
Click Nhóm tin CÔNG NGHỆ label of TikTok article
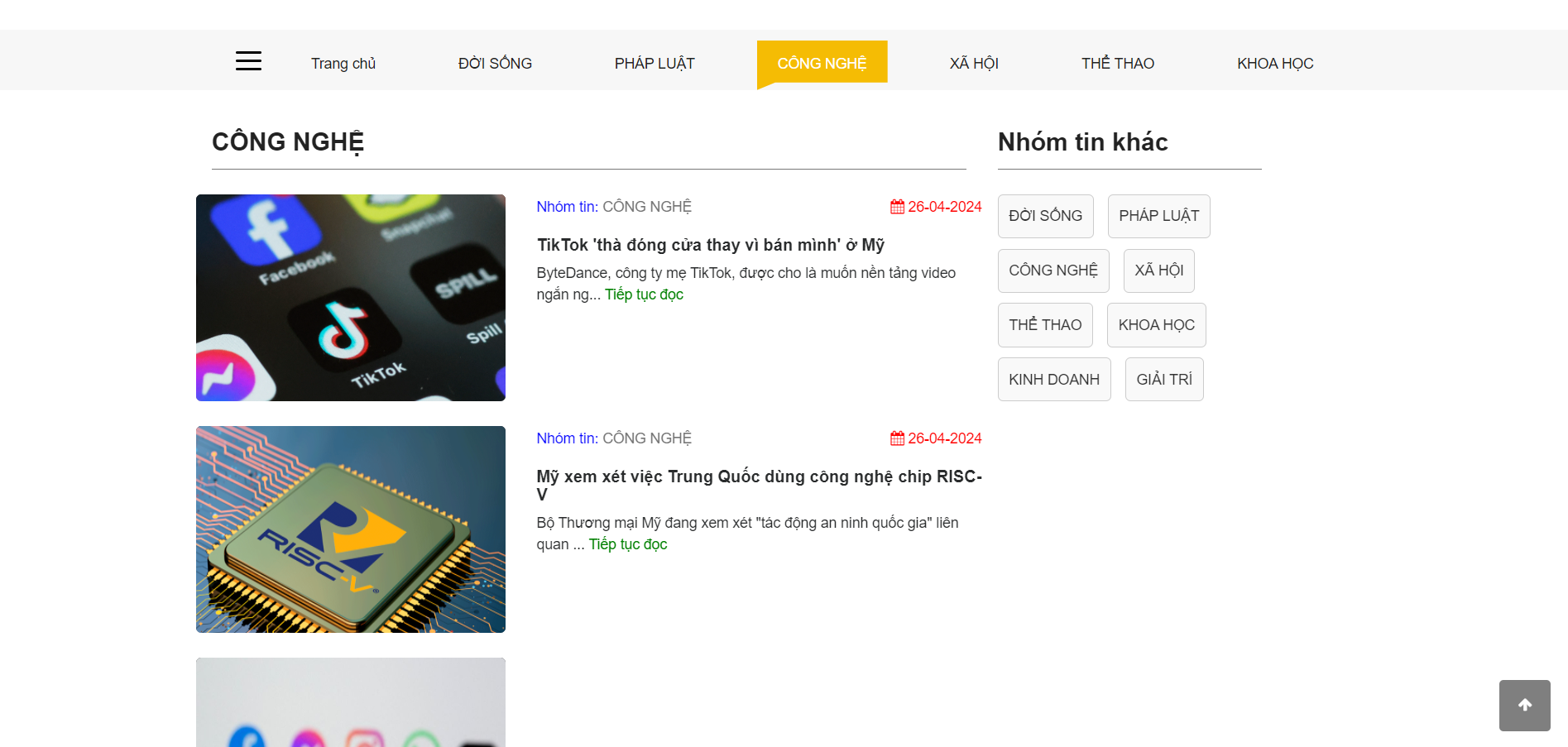(614, 207)
